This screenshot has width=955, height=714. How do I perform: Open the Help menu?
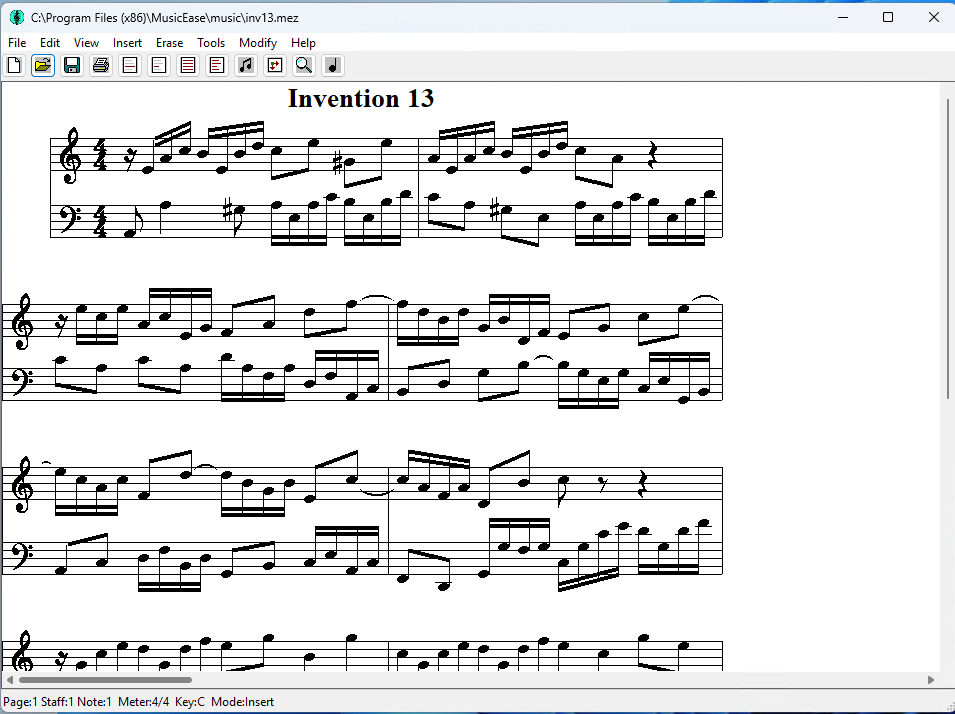303,43
